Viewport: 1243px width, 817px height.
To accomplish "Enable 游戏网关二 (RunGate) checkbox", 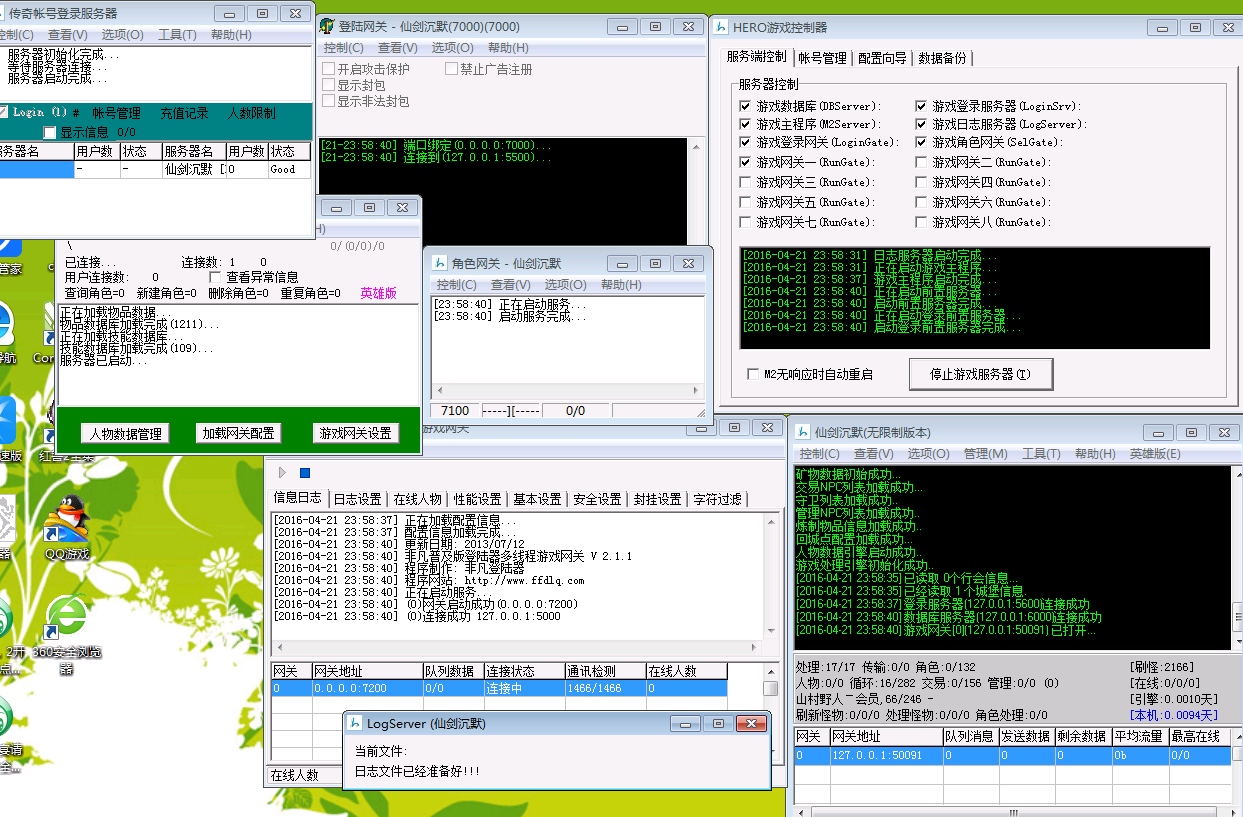I will click(922, 162).
